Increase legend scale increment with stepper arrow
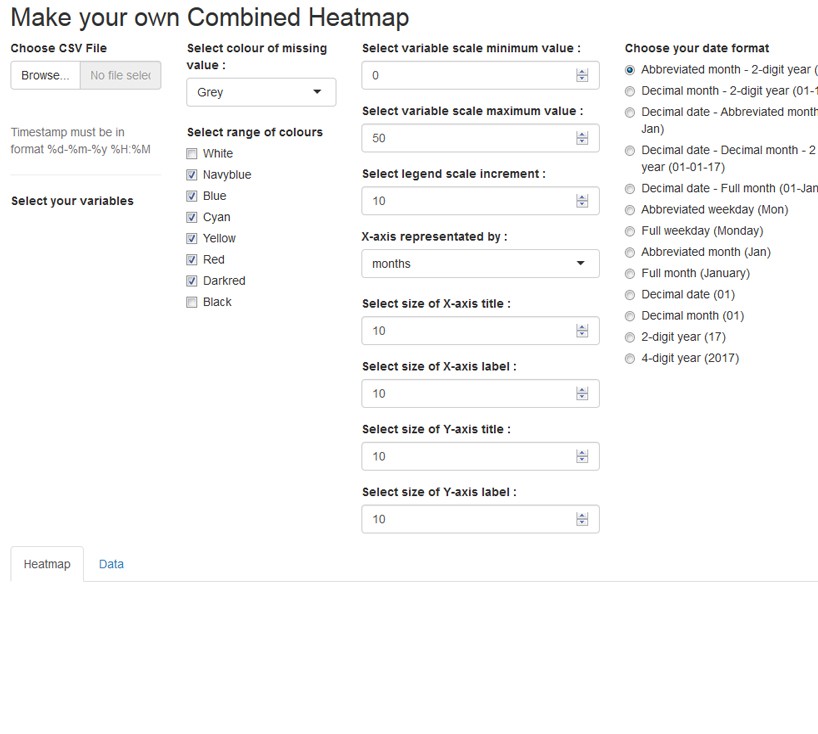This screenshot has width=818, height=734. tap(582, 197)
